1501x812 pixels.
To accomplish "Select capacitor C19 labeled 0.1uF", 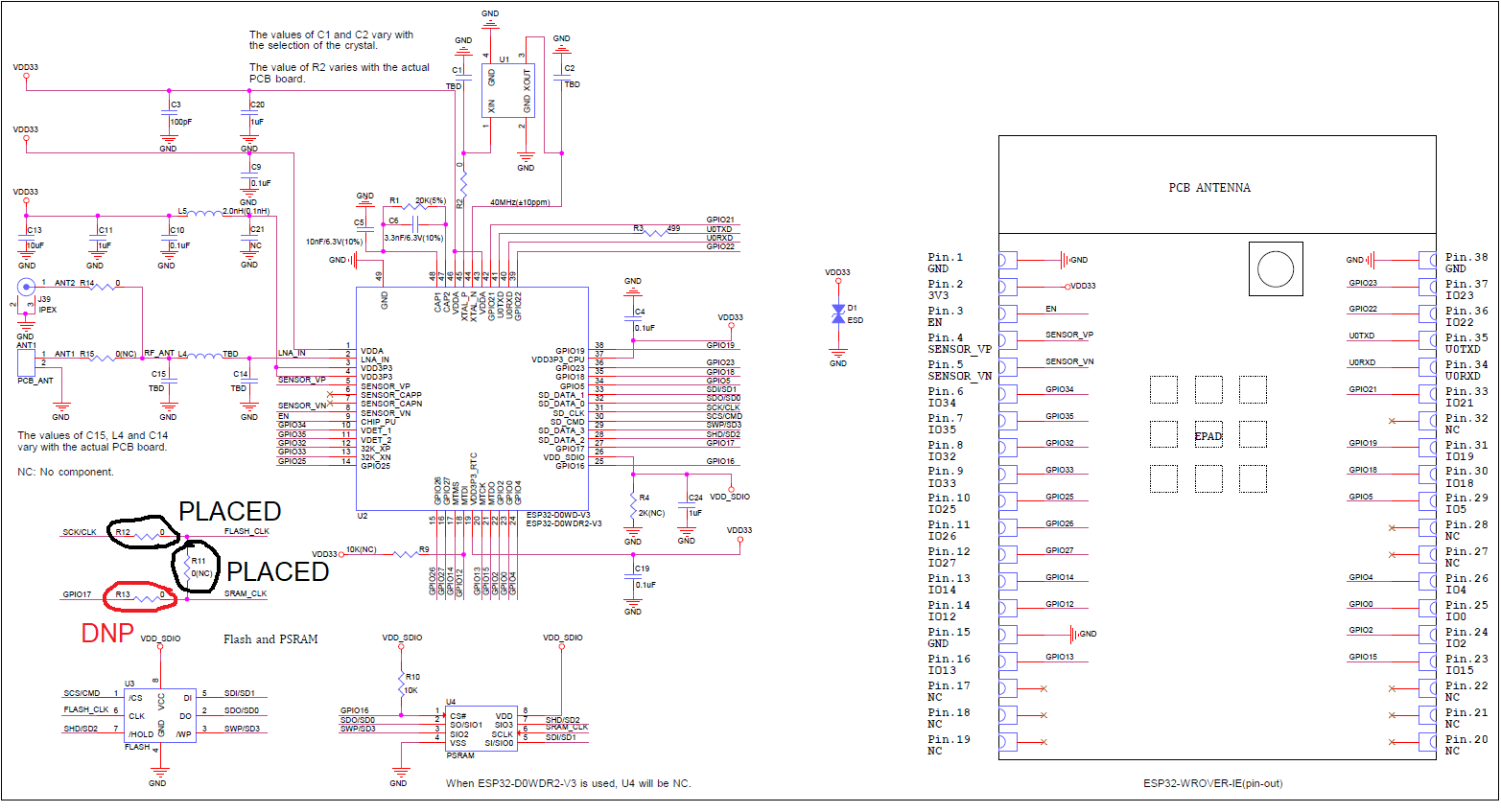I will point(633,577).
